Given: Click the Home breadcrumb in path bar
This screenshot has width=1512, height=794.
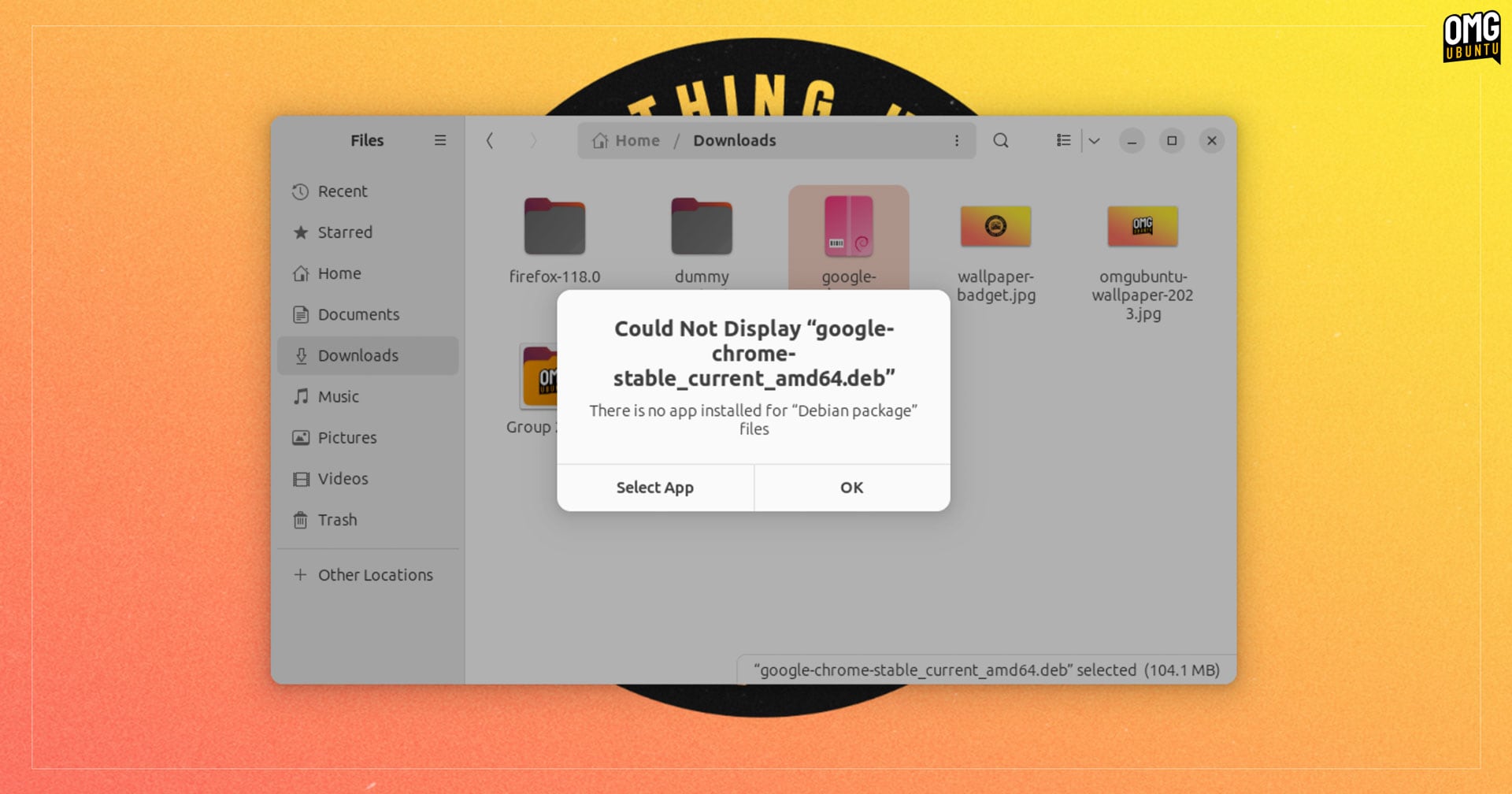Looking at the screenshot, I should 627,140.
